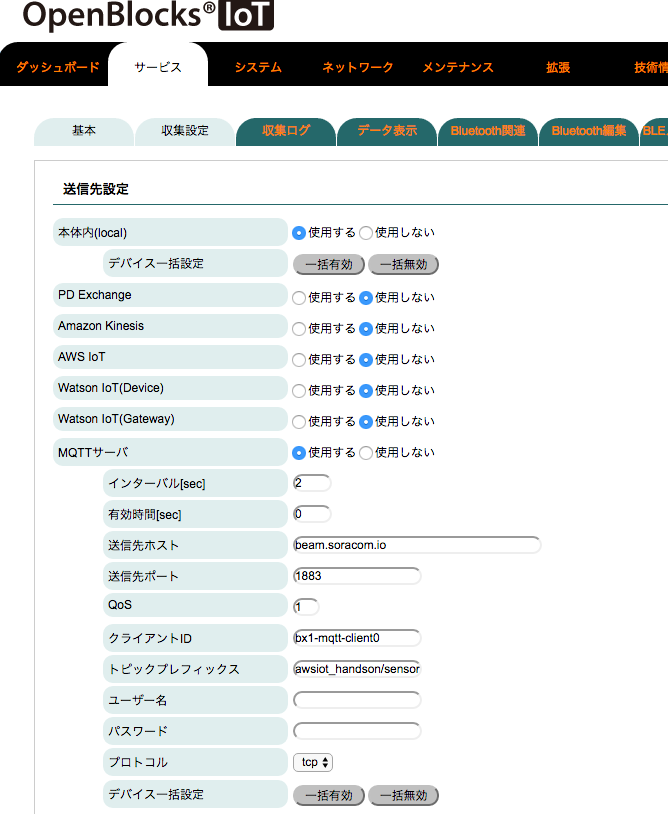Select 使用する for Watson IoT(Gateway)
This screenshot has height=814, width=668.
298,422
